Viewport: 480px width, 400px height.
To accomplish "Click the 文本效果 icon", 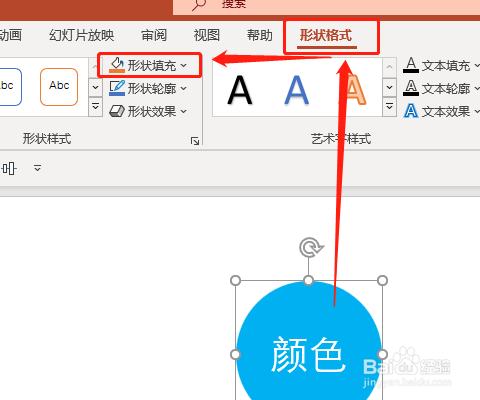I will 411,111.
